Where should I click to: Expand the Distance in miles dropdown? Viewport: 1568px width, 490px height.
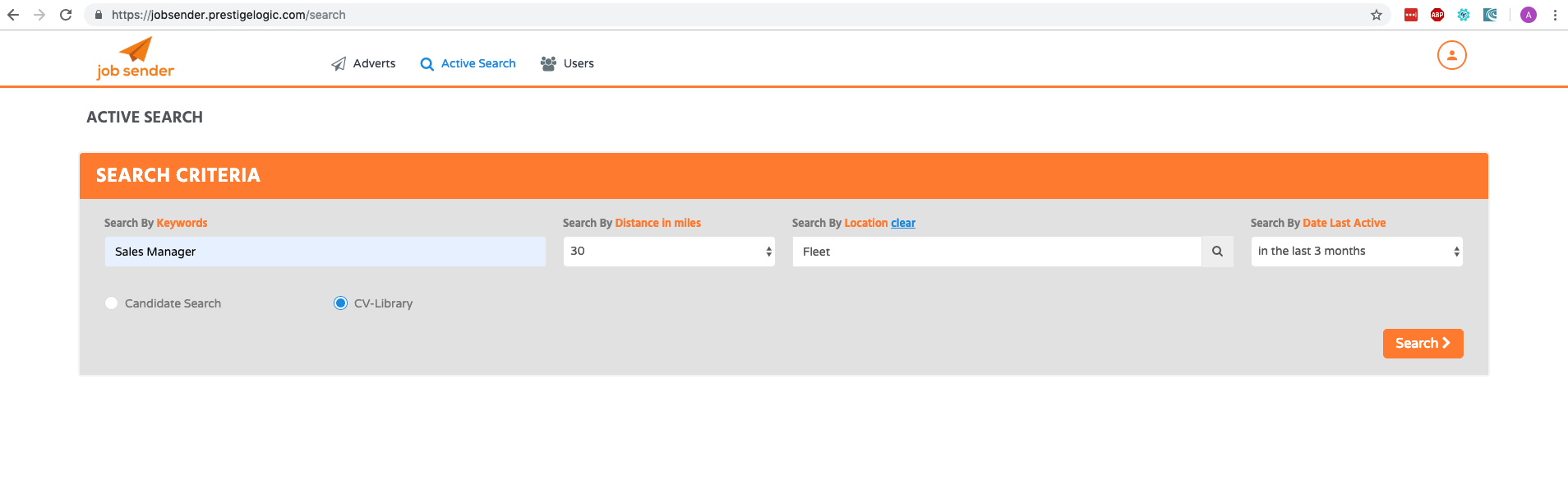click(x=669, y=252)
